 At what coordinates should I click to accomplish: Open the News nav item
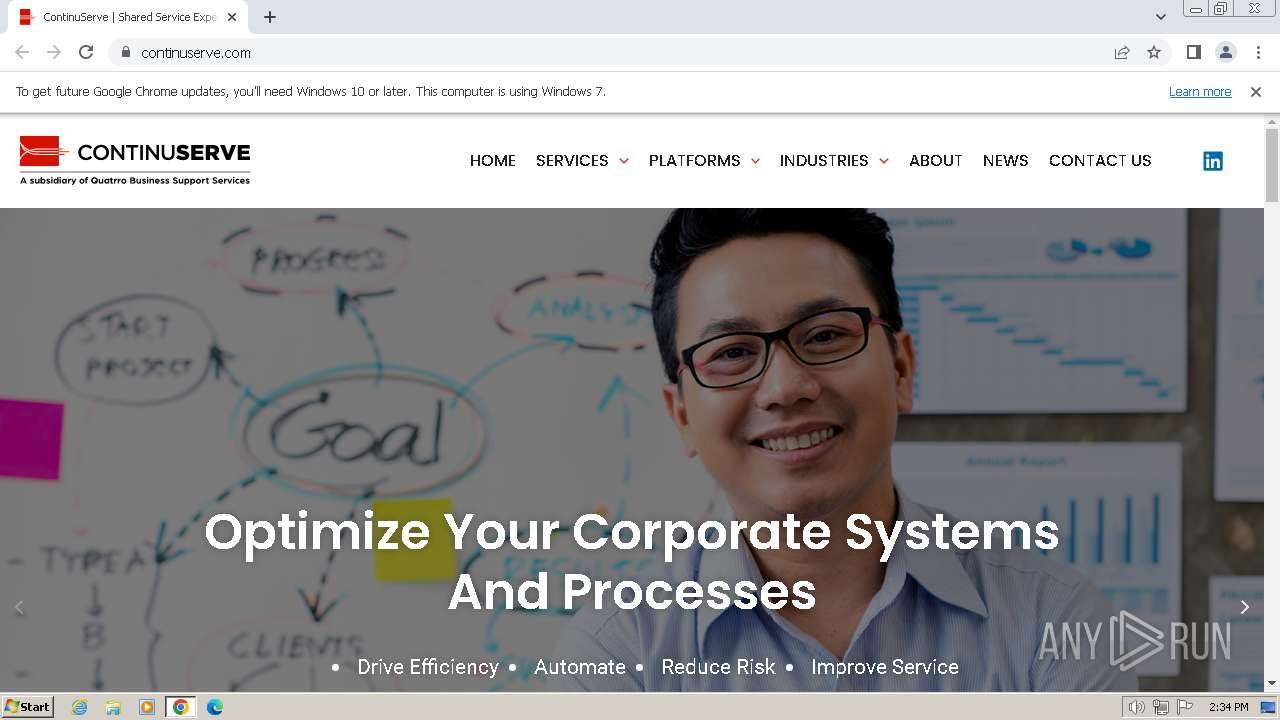click(1006, 160)
